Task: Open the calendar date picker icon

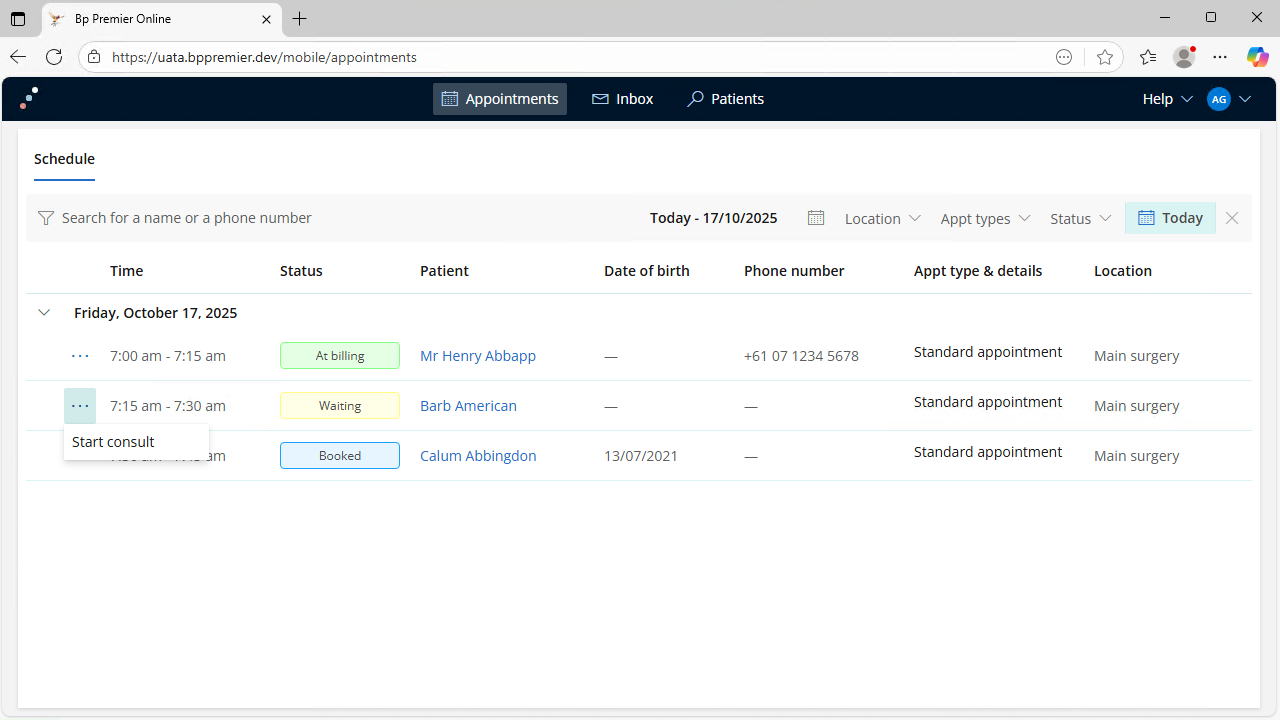Action: pos(816,218)
